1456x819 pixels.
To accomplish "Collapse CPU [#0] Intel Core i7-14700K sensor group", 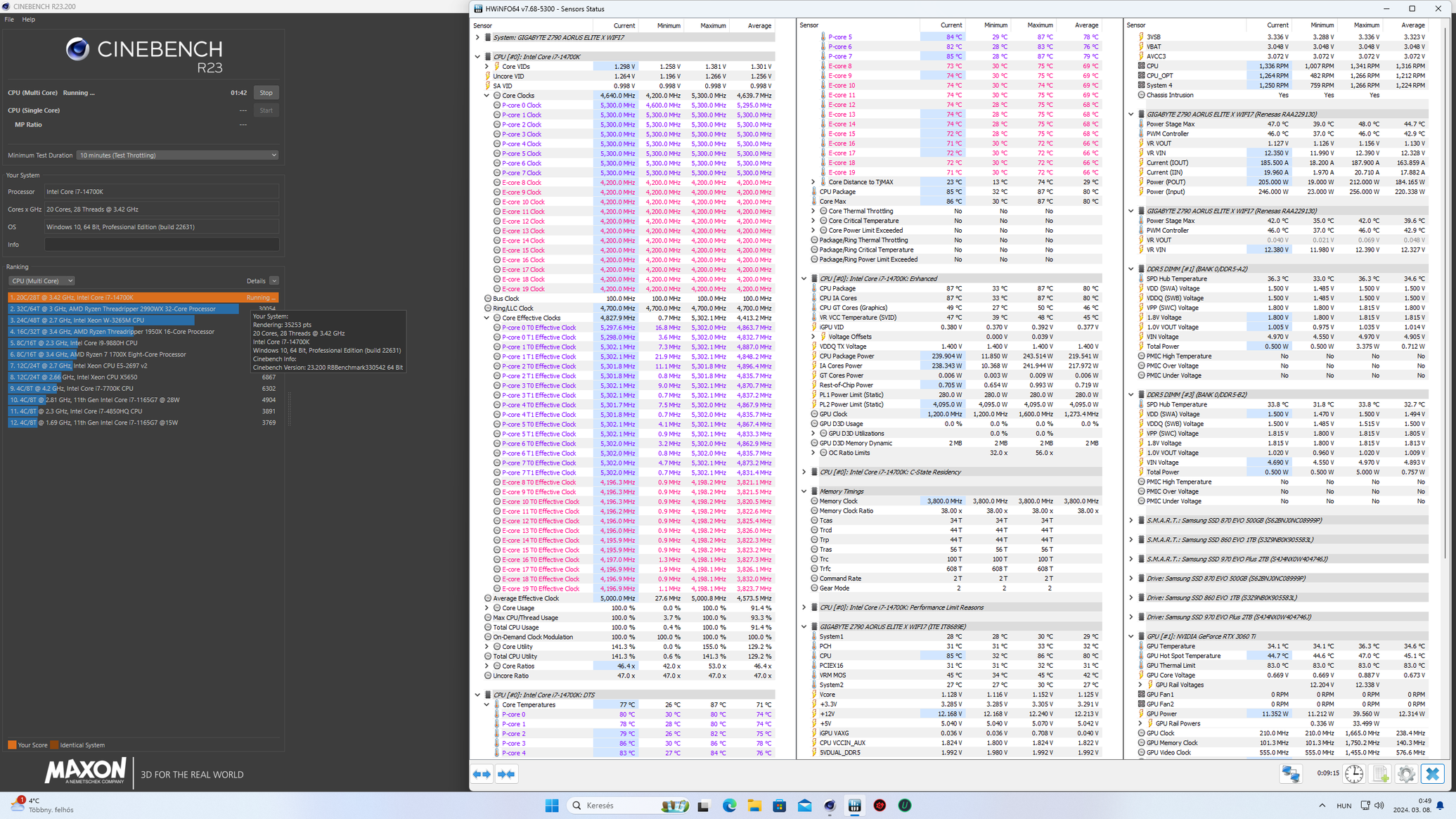I will (x=477, y=57).
